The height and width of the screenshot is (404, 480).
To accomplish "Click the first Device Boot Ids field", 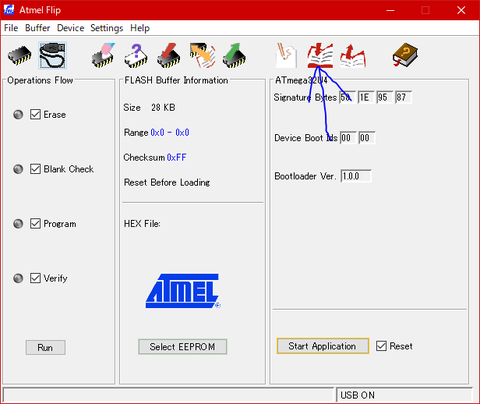I will point(348,138).
